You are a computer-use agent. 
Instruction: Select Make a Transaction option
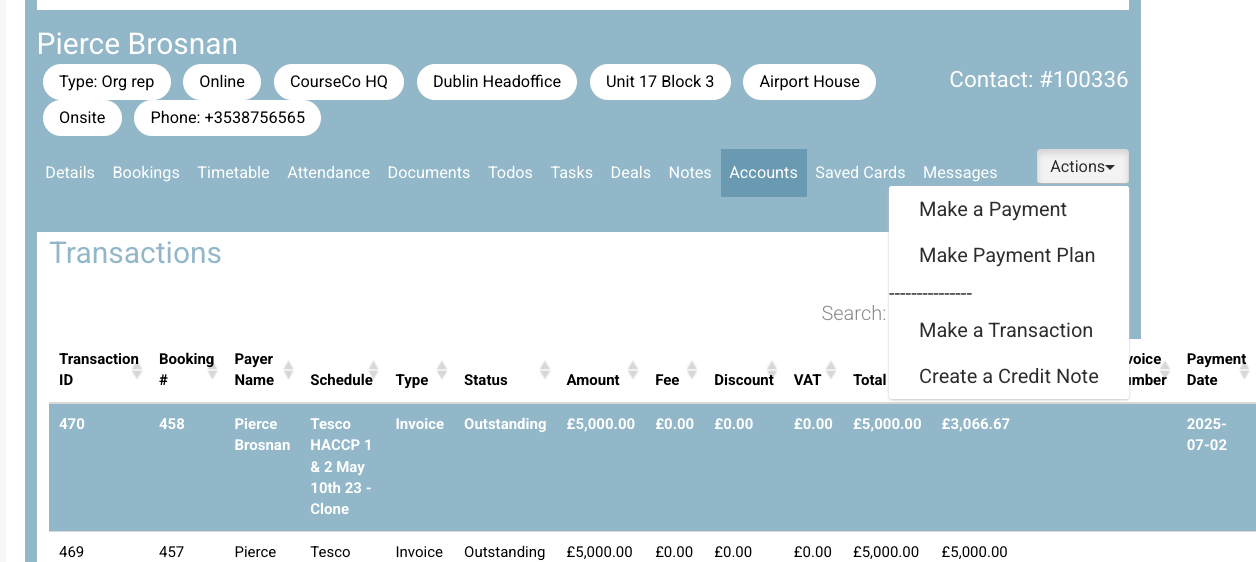[x=1006, y=331]
